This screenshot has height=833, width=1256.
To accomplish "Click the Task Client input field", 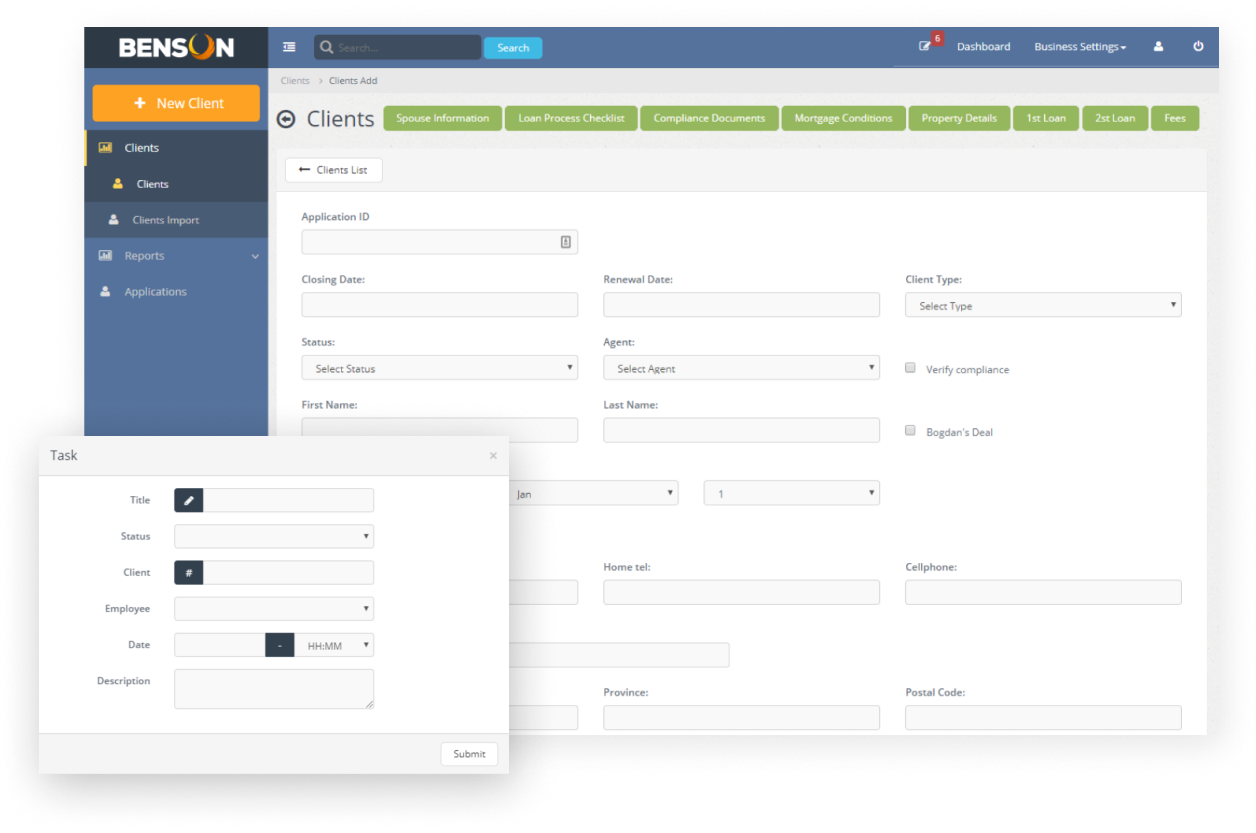I will (x=289, y=573).
